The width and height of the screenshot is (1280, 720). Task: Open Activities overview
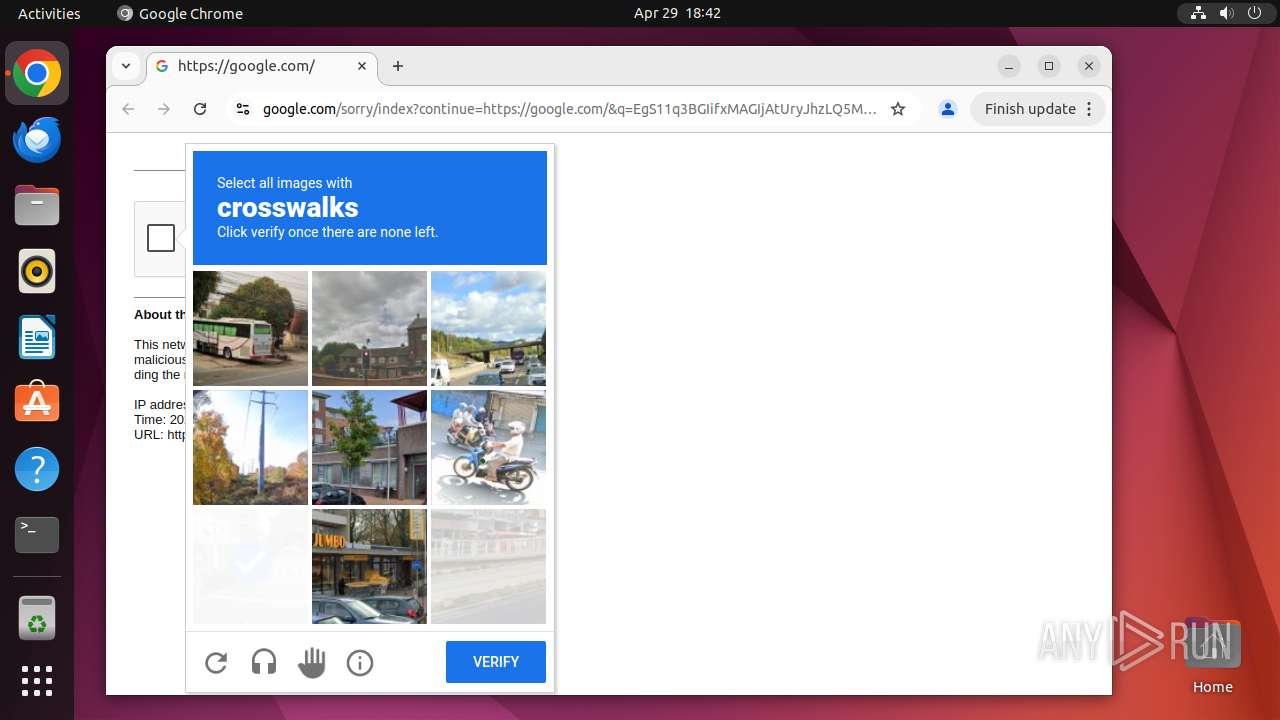49,13
